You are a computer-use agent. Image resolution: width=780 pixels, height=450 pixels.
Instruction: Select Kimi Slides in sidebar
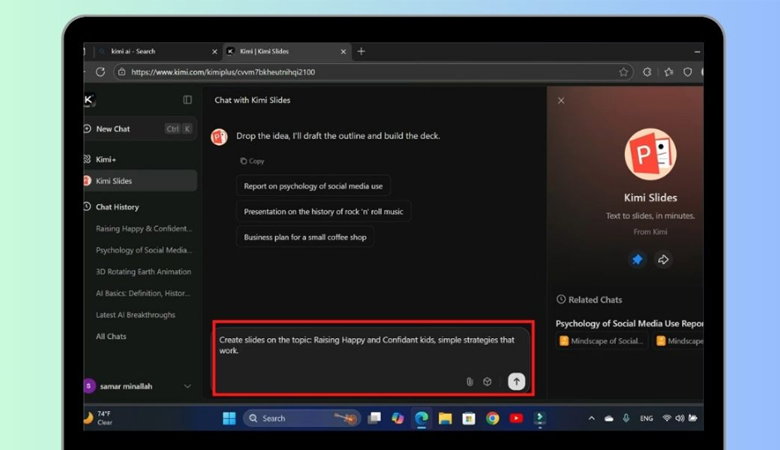(x=140, y=181)
